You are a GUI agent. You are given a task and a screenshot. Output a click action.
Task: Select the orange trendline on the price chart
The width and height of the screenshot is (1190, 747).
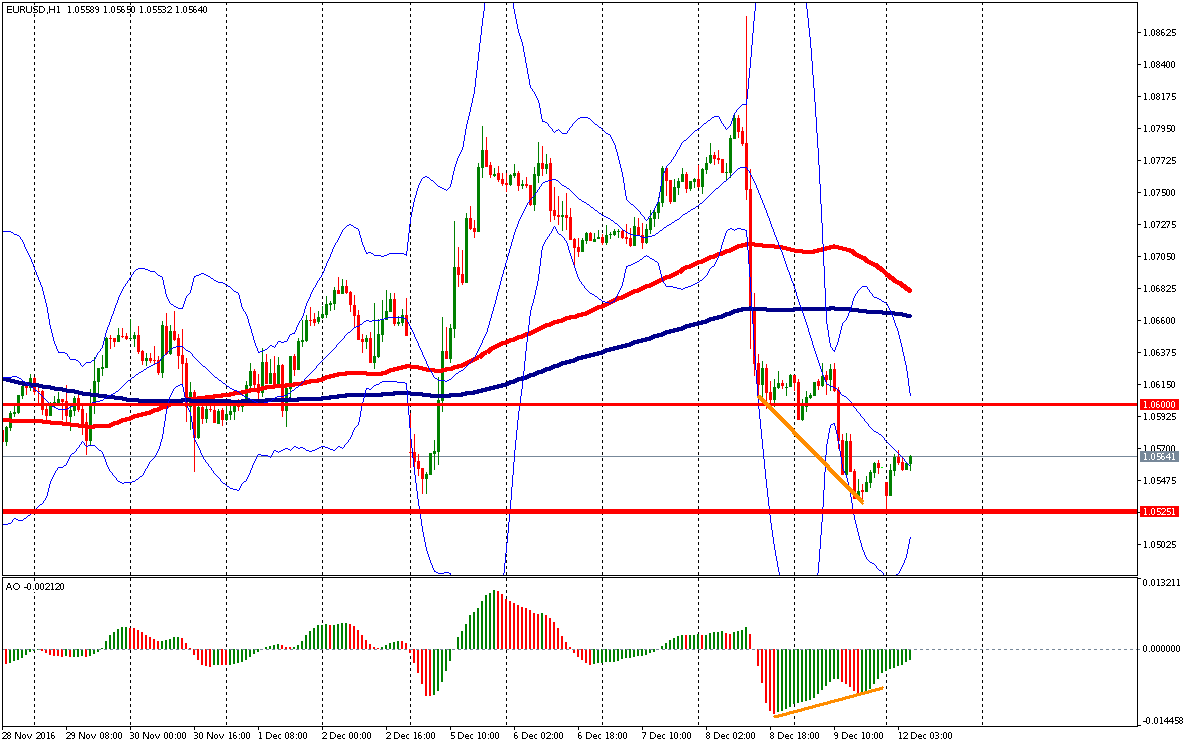(811, 449)
